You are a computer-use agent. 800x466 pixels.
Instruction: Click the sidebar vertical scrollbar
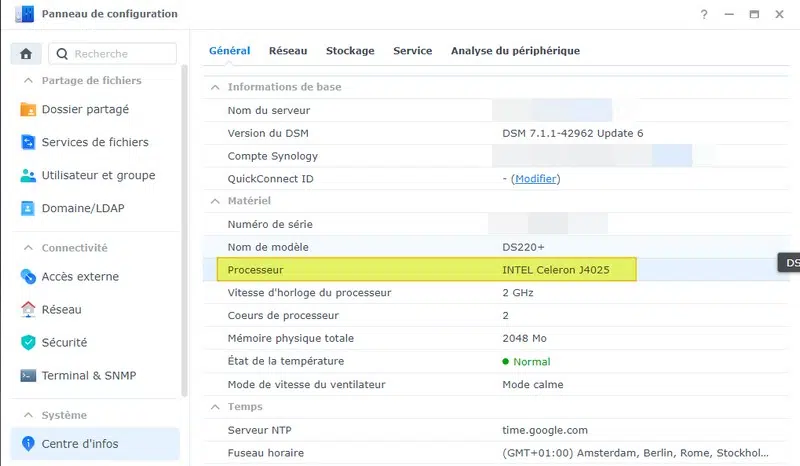coord(185,231)
